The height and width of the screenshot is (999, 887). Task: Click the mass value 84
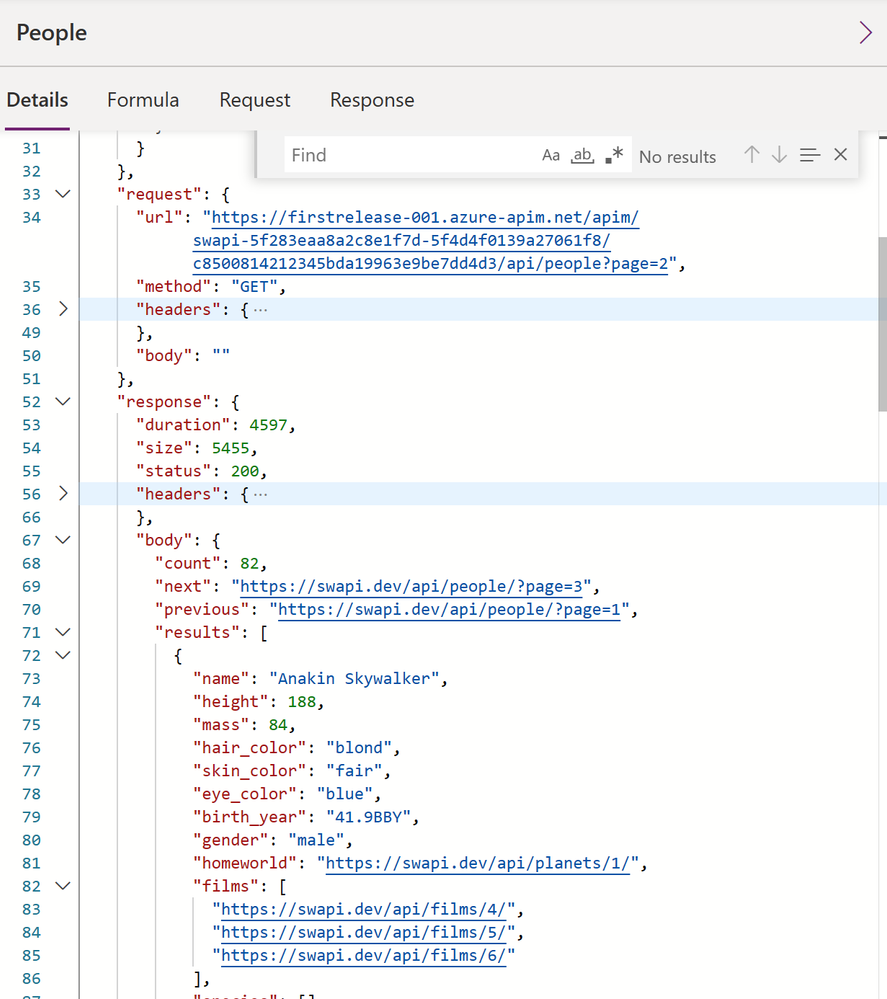tap(278, 724)
